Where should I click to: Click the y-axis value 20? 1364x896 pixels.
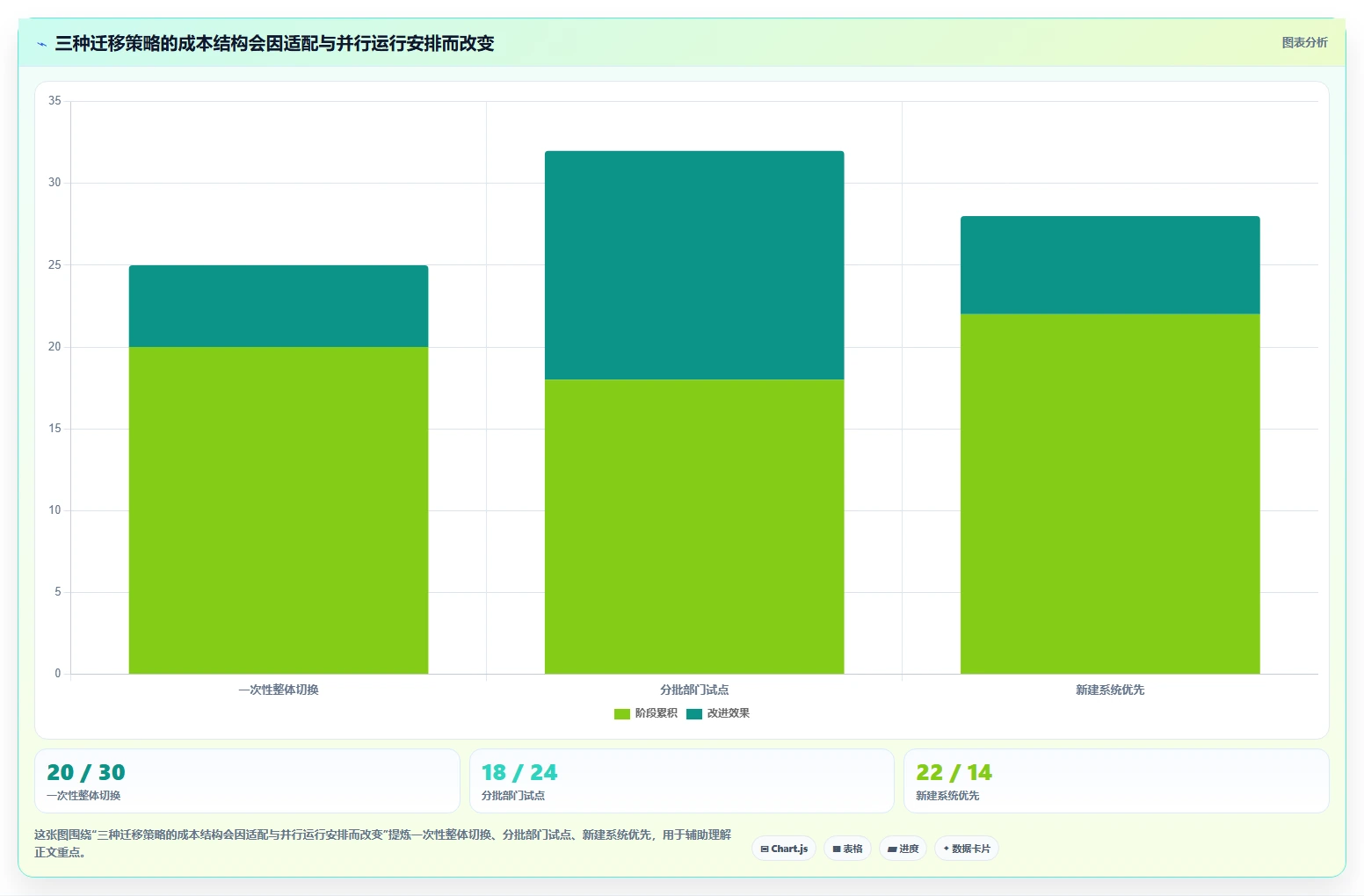click(54, 347)
